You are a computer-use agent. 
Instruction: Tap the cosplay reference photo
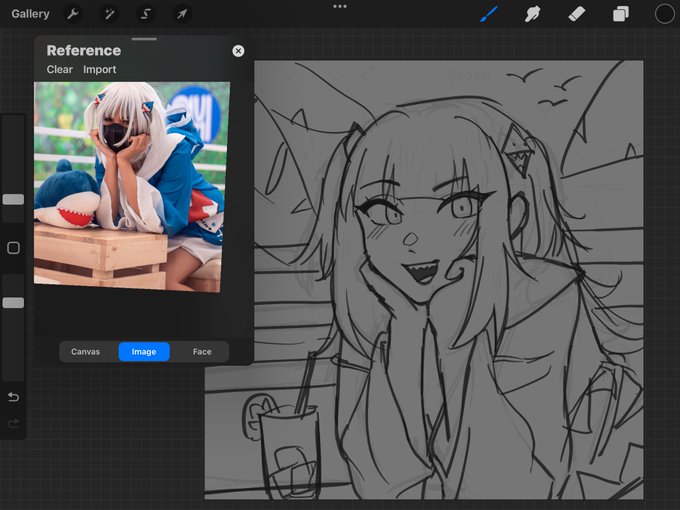pos(132,186)
